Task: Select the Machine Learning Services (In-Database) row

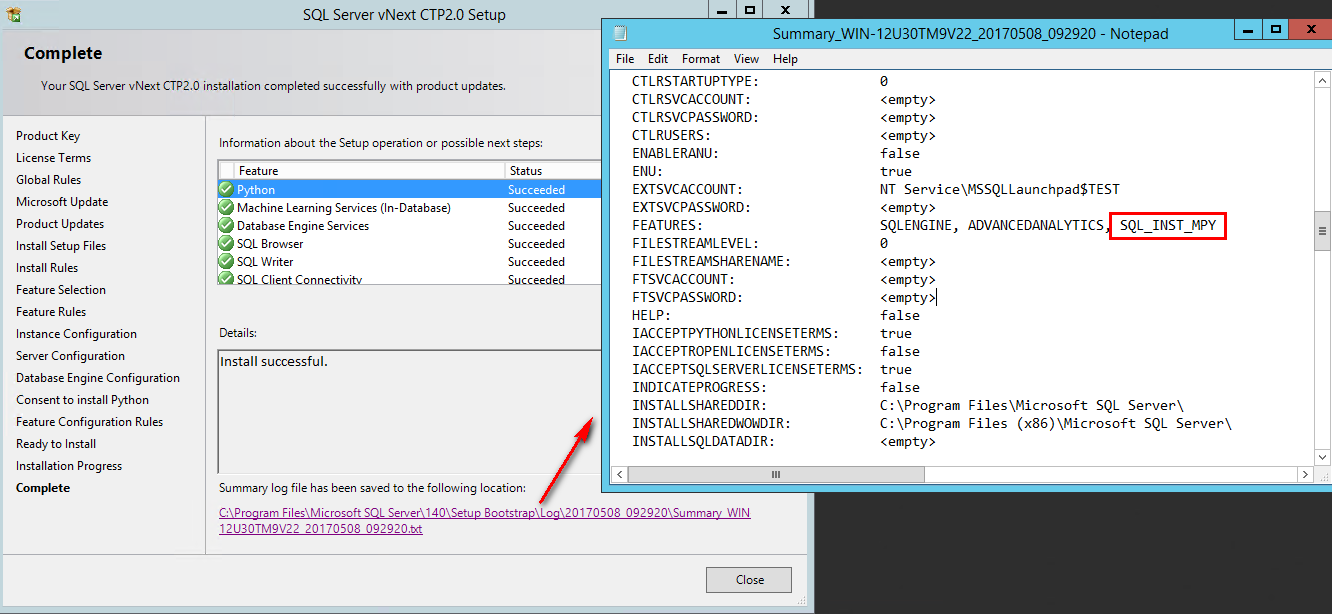Action: pyautogui.click(x=409, y=208)
